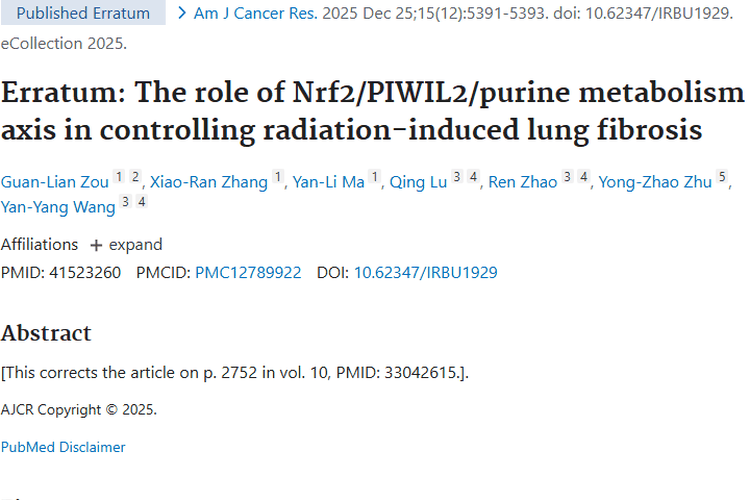Click affiliation superscript 1 after Yan-Li Ma

tap(375, 178)
